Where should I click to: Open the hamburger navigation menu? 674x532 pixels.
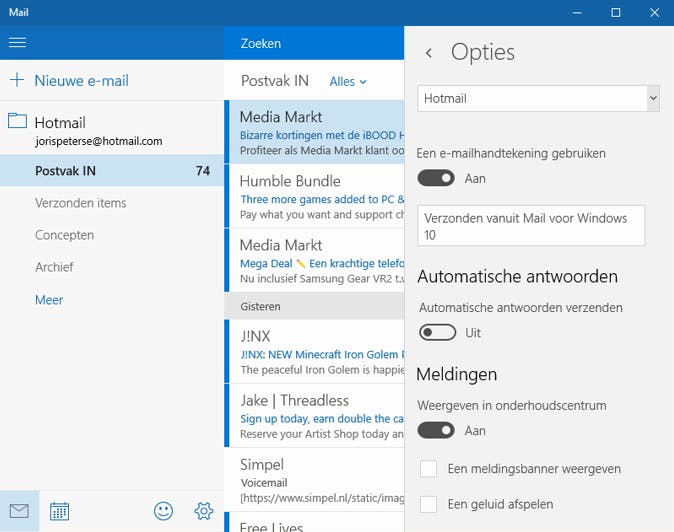click(x=17, y=42)
